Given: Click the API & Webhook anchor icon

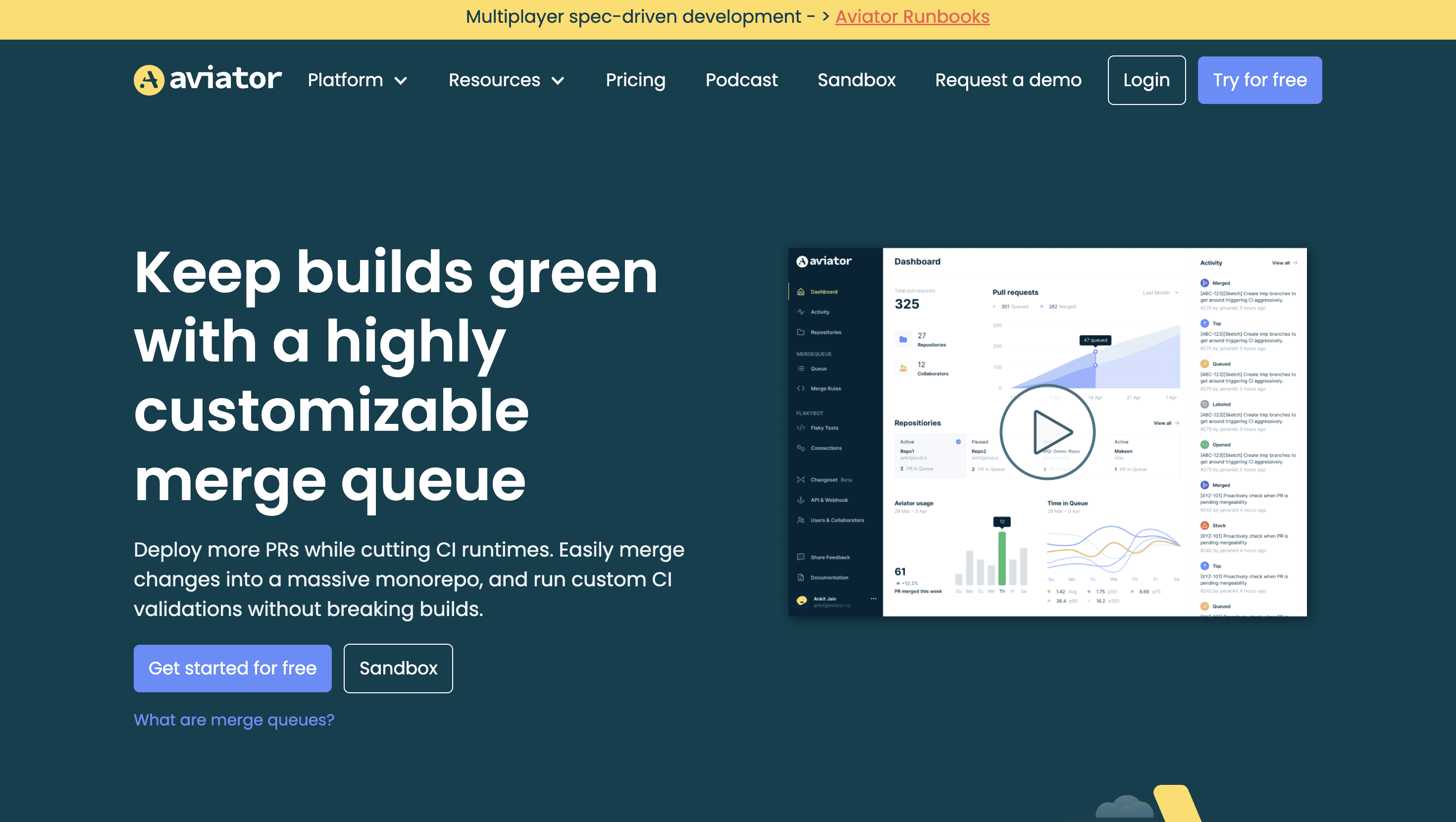Looking at the screenshot, I should (800, 500).
